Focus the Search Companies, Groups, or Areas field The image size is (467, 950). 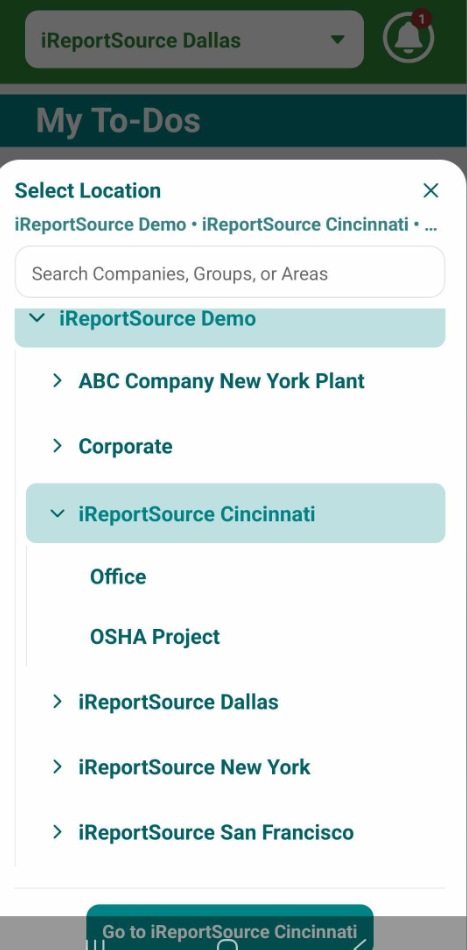230,272
